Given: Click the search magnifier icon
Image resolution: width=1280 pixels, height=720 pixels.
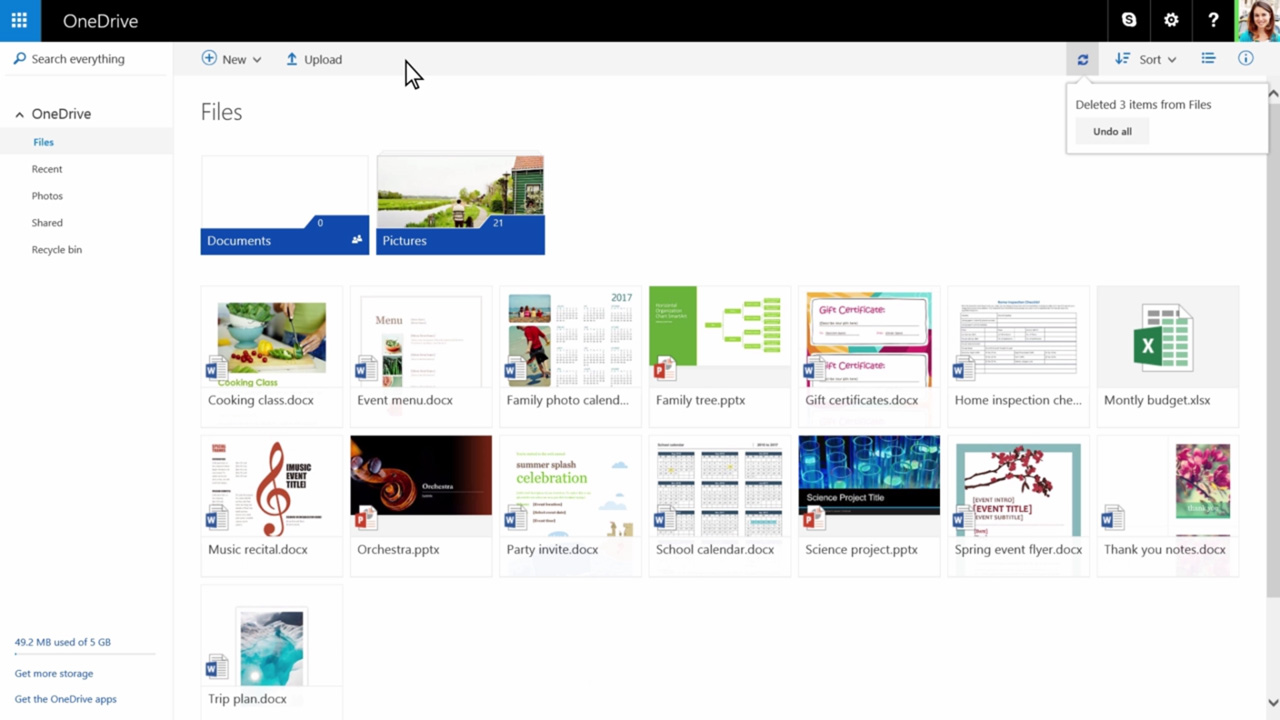Looking at the screenshot, I should point(19,58).
